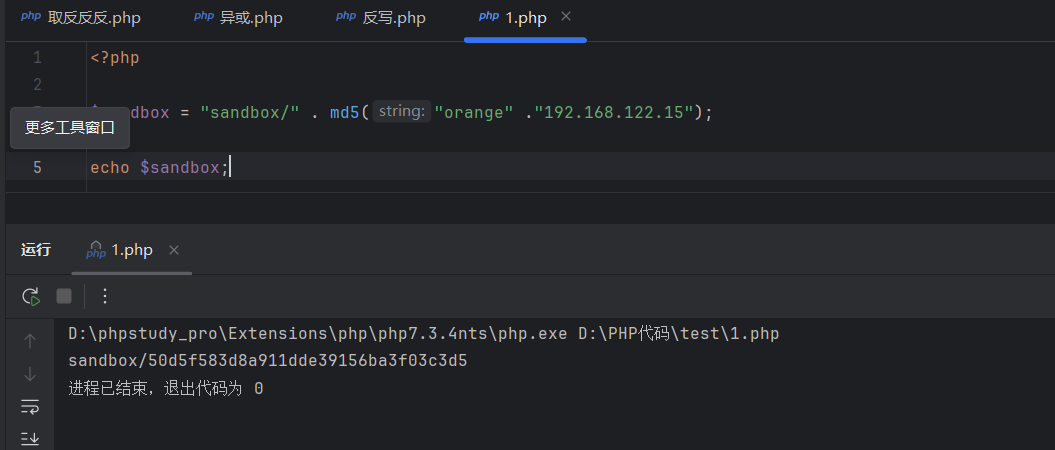Viewport: 1055px width, 450px height.
Task: Toggle scroll to end of console
Action: [30, 438]
